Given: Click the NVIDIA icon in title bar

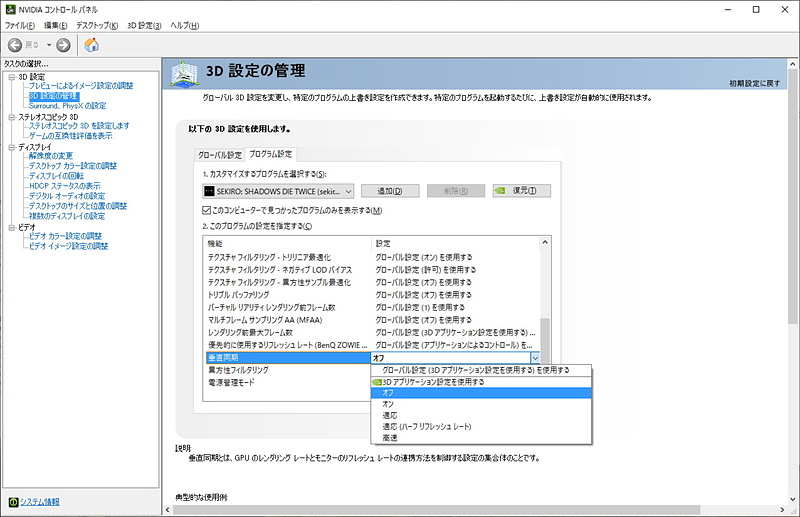Looking at the screenshot, I should (10, 9).
